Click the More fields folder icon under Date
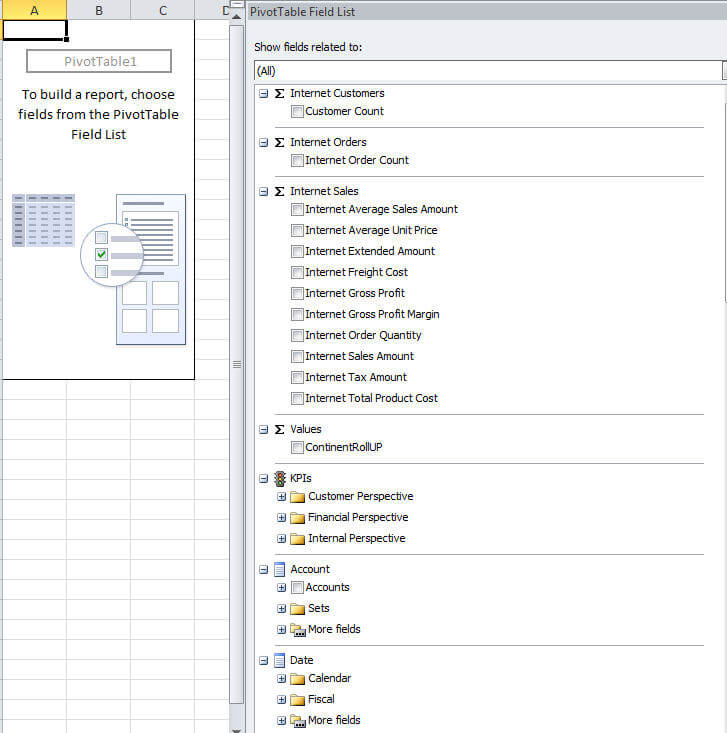Screen dimensions: 727x733 click(x=298, y=721)
